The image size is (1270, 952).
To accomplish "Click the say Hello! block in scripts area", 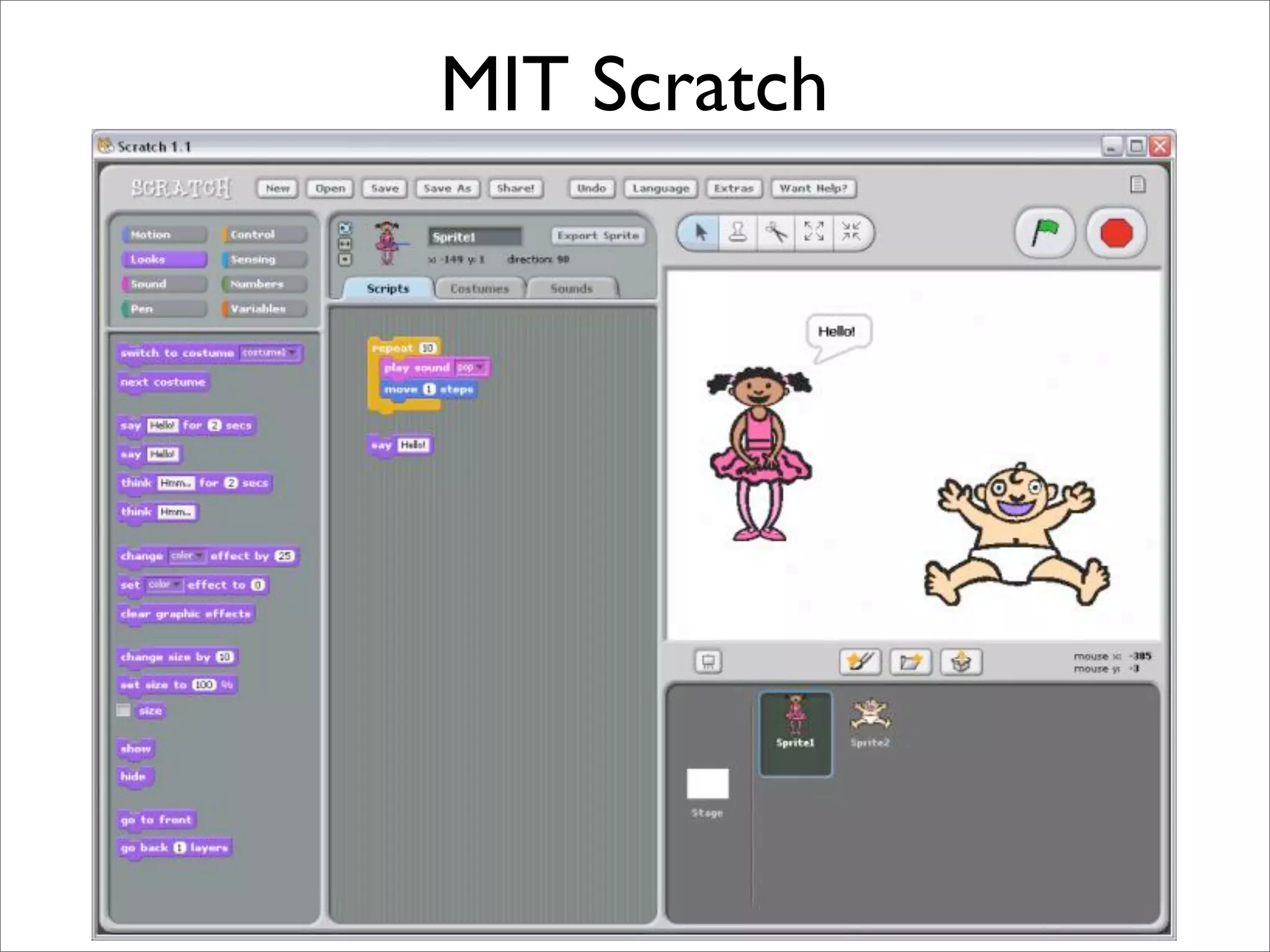I will [x=401, y=445].
